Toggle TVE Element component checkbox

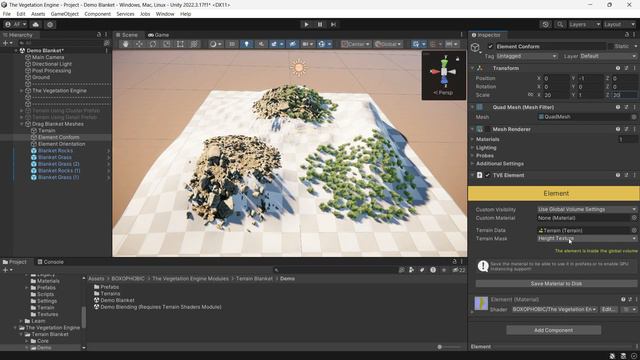[487, 176]
